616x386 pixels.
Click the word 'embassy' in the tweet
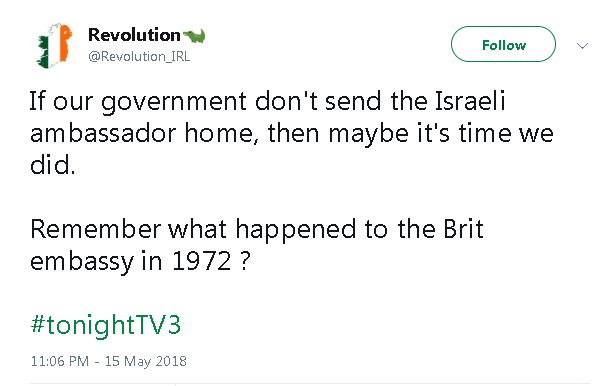(82, 262)
